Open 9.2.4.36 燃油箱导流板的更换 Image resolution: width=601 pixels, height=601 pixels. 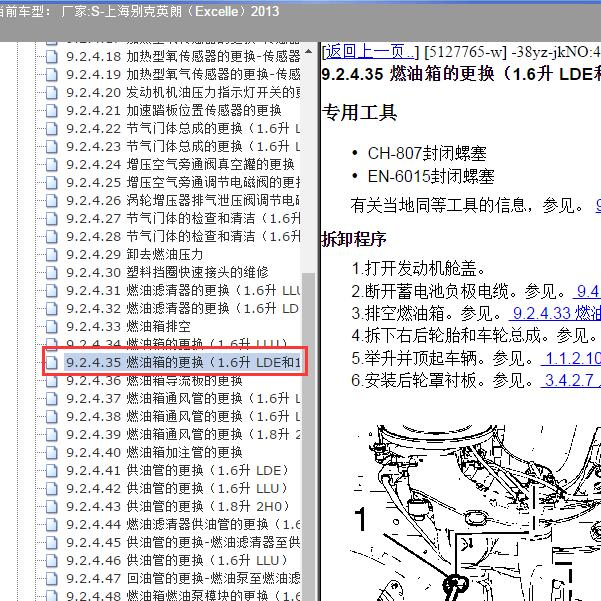tap(154, 381)
